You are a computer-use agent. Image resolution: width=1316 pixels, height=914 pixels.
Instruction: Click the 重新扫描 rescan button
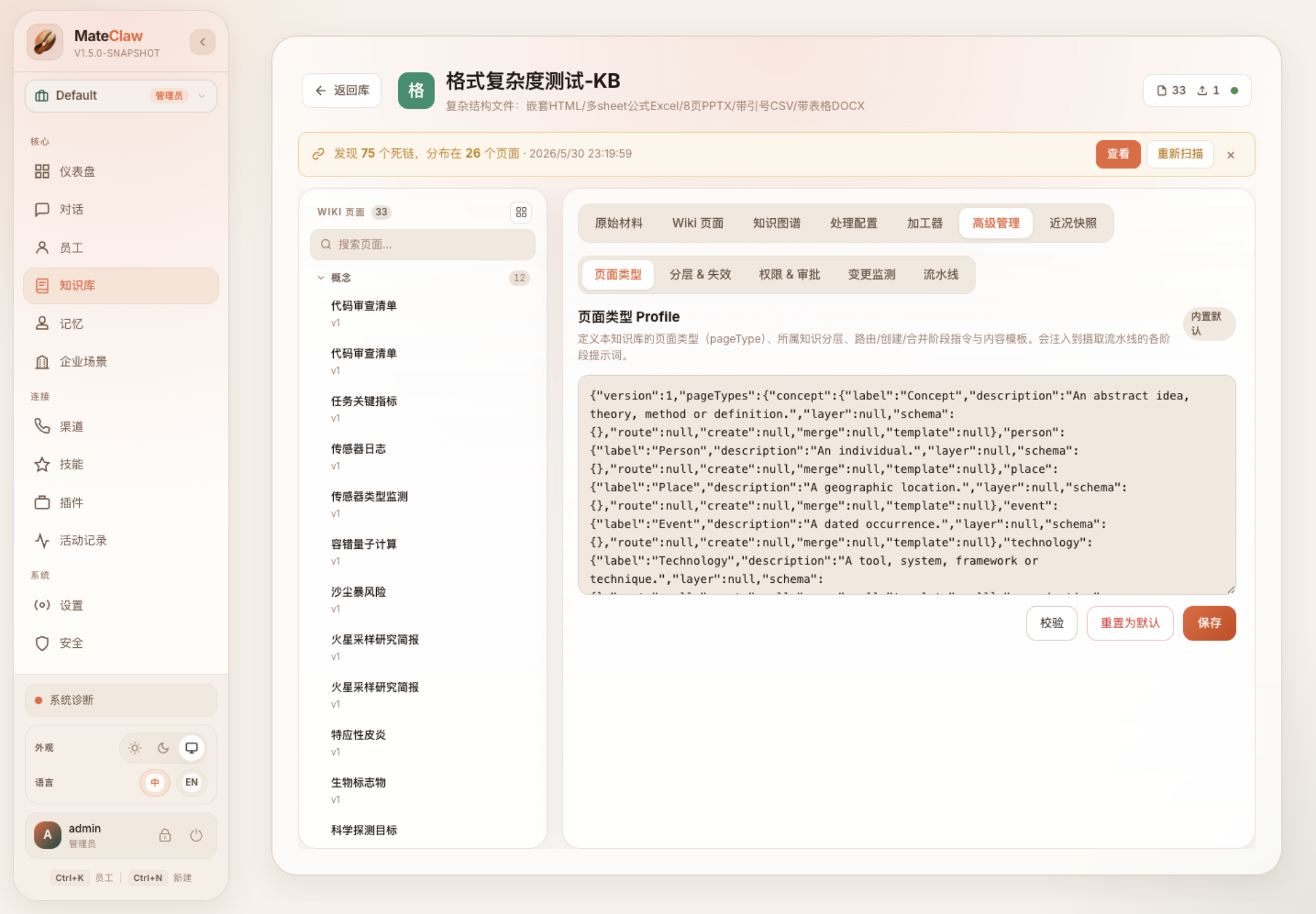1180,154
